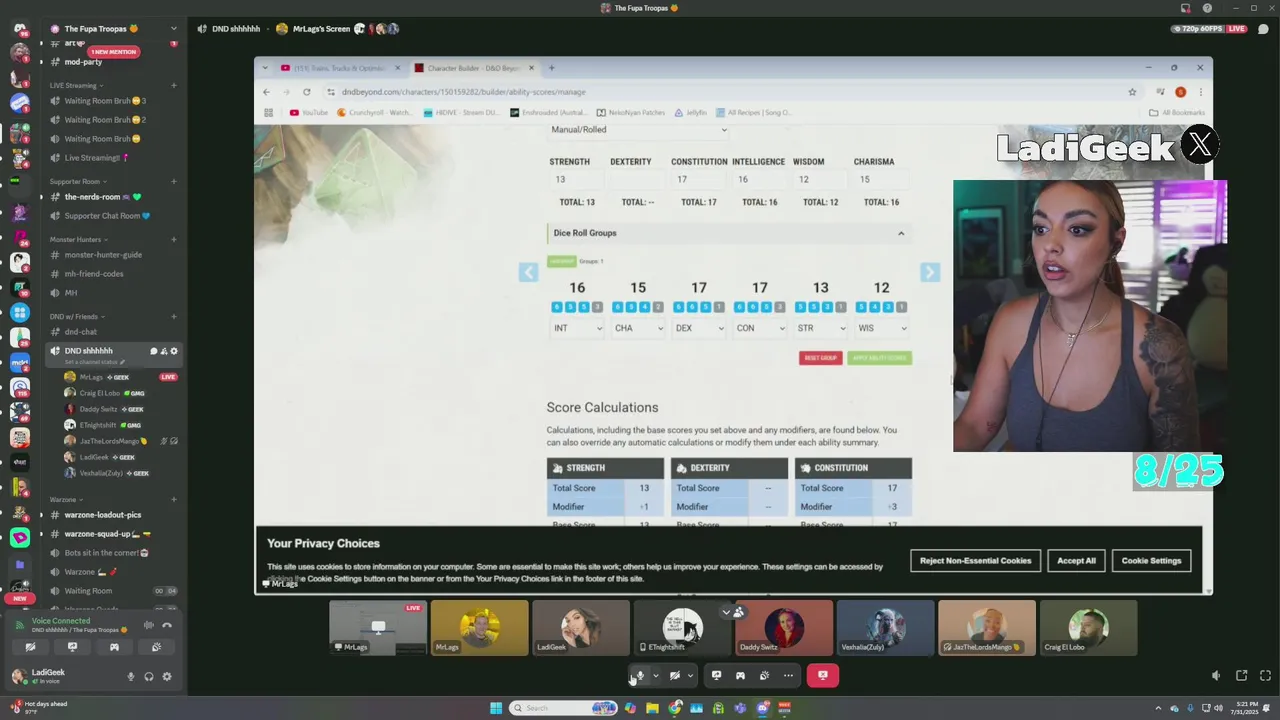Deafen with headphones icon in user panel
This screenshot has width=1280, height=720.
pyautogui.click(x=148, y=677)
